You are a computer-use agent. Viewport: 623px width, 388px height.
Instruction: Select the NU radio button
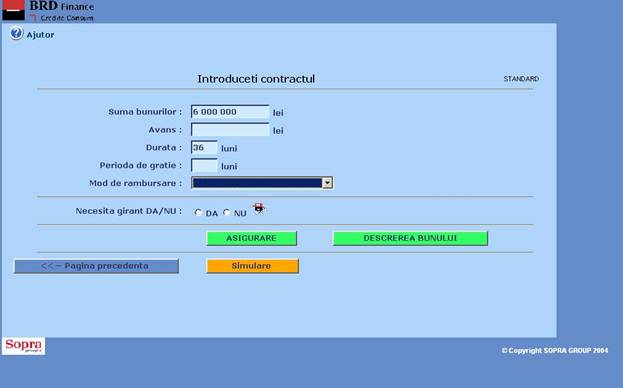[x=226, y=212]
